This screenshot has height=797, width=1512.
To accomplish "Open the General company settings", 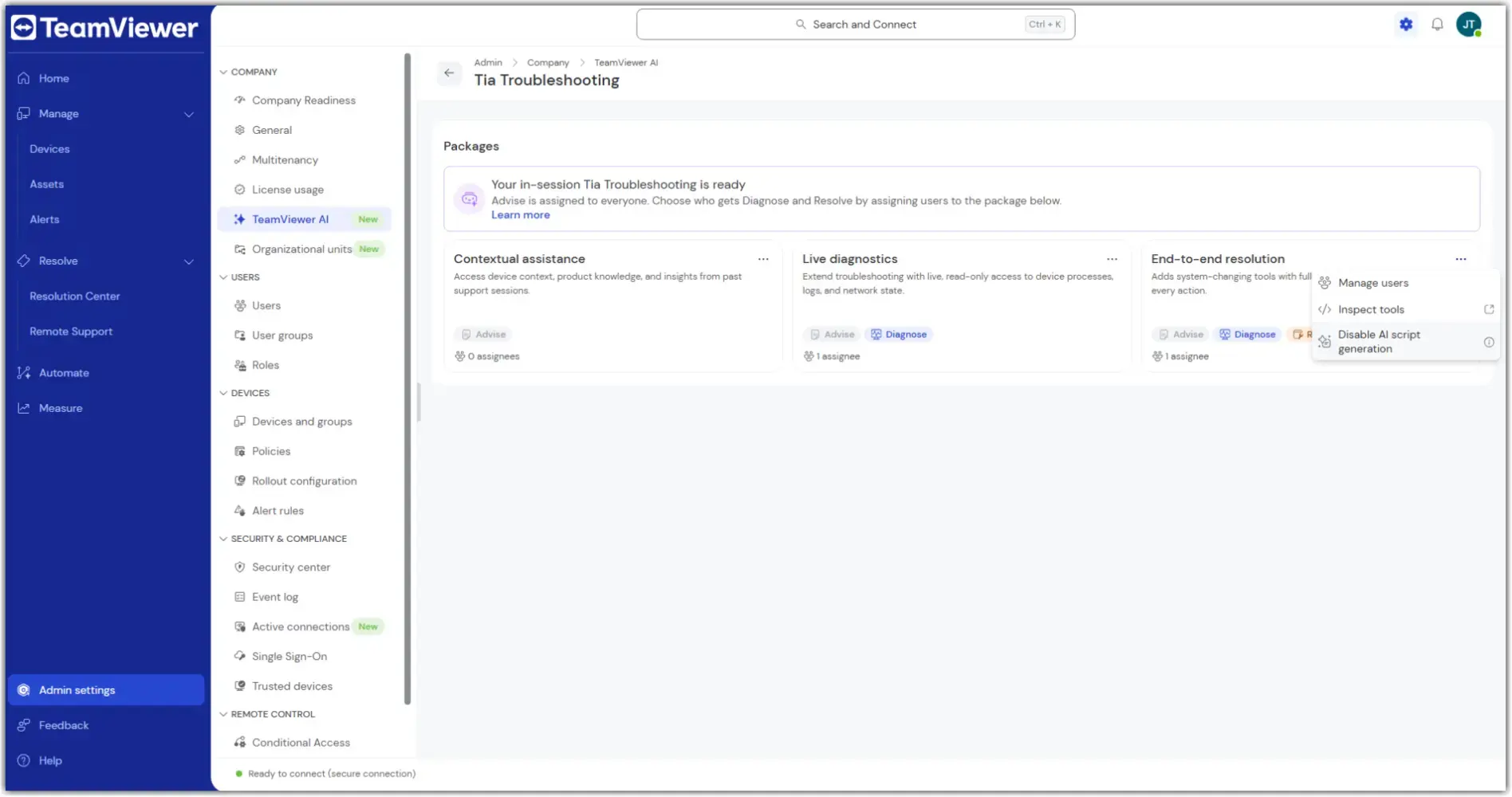I will [305, 130].
